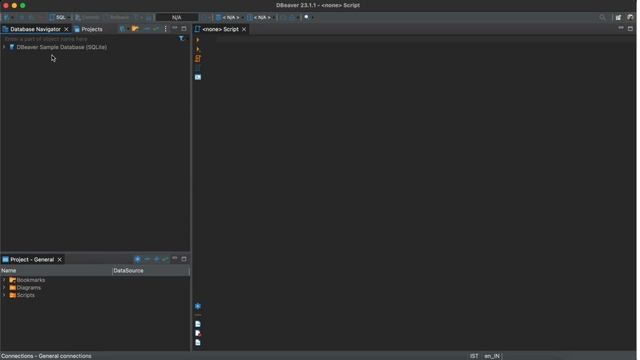This screenshot has height=360, width=640.
Task: Click the orange folder icon in navigator toolbar
Action: pyautogui.click(x=136, y=29)
